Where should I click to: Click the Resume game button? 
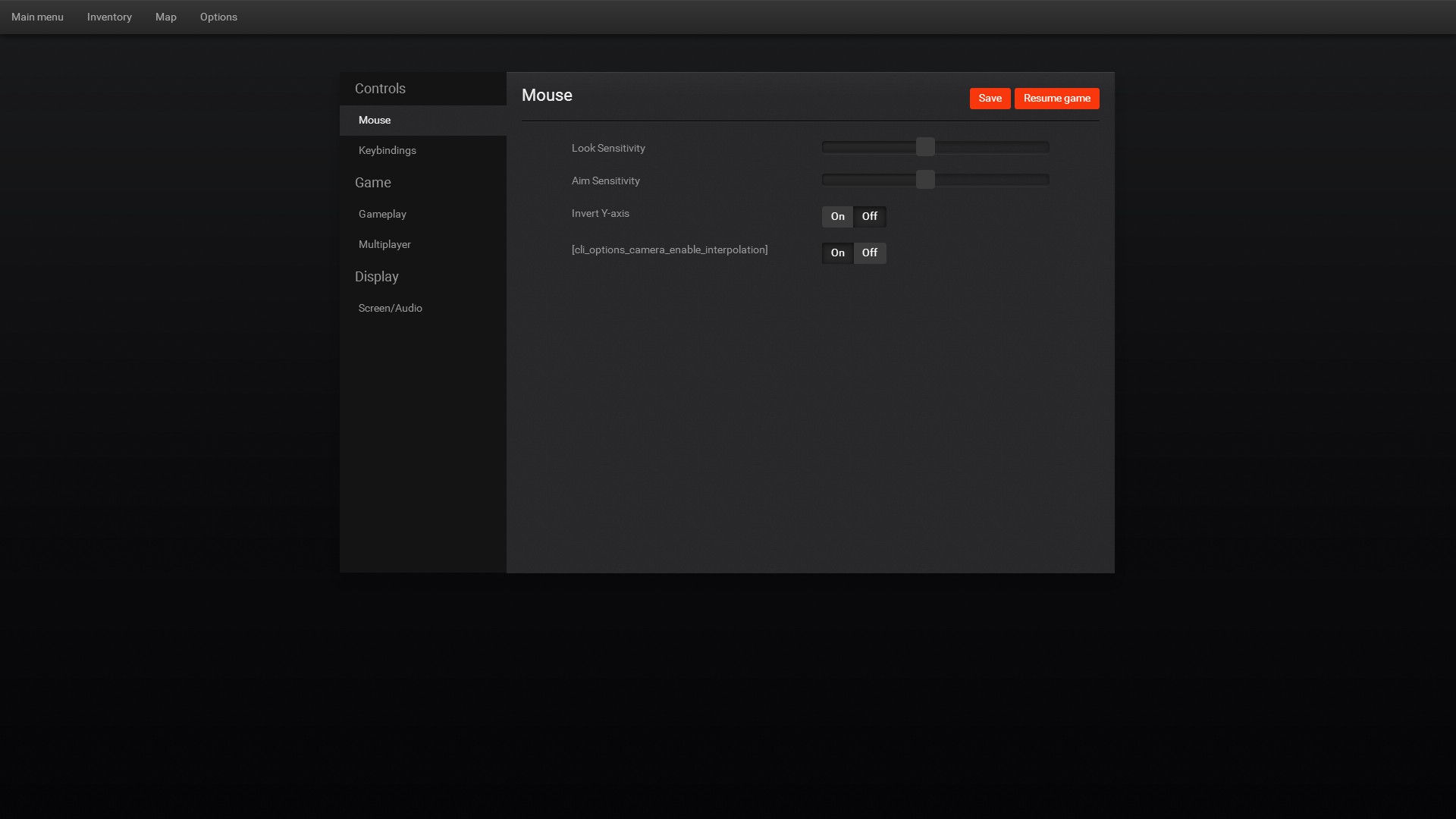click(1056, 99)
